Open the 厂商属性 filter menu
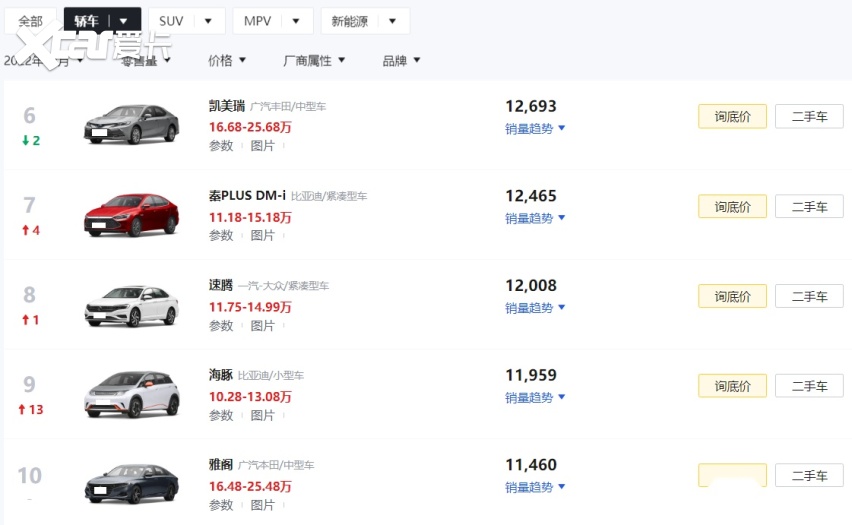 click(314, 61)
